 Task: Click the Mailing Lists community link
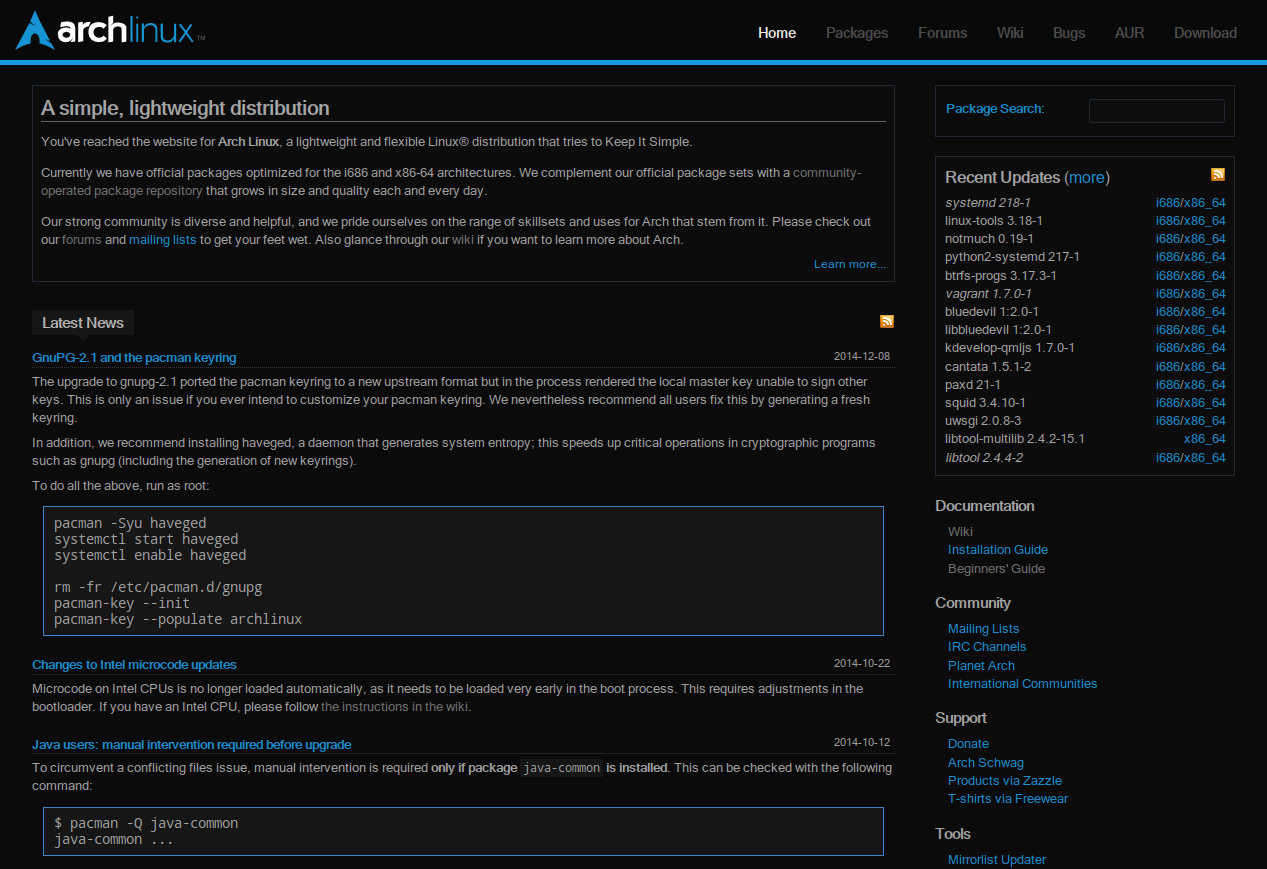click(x=983, y=628)
